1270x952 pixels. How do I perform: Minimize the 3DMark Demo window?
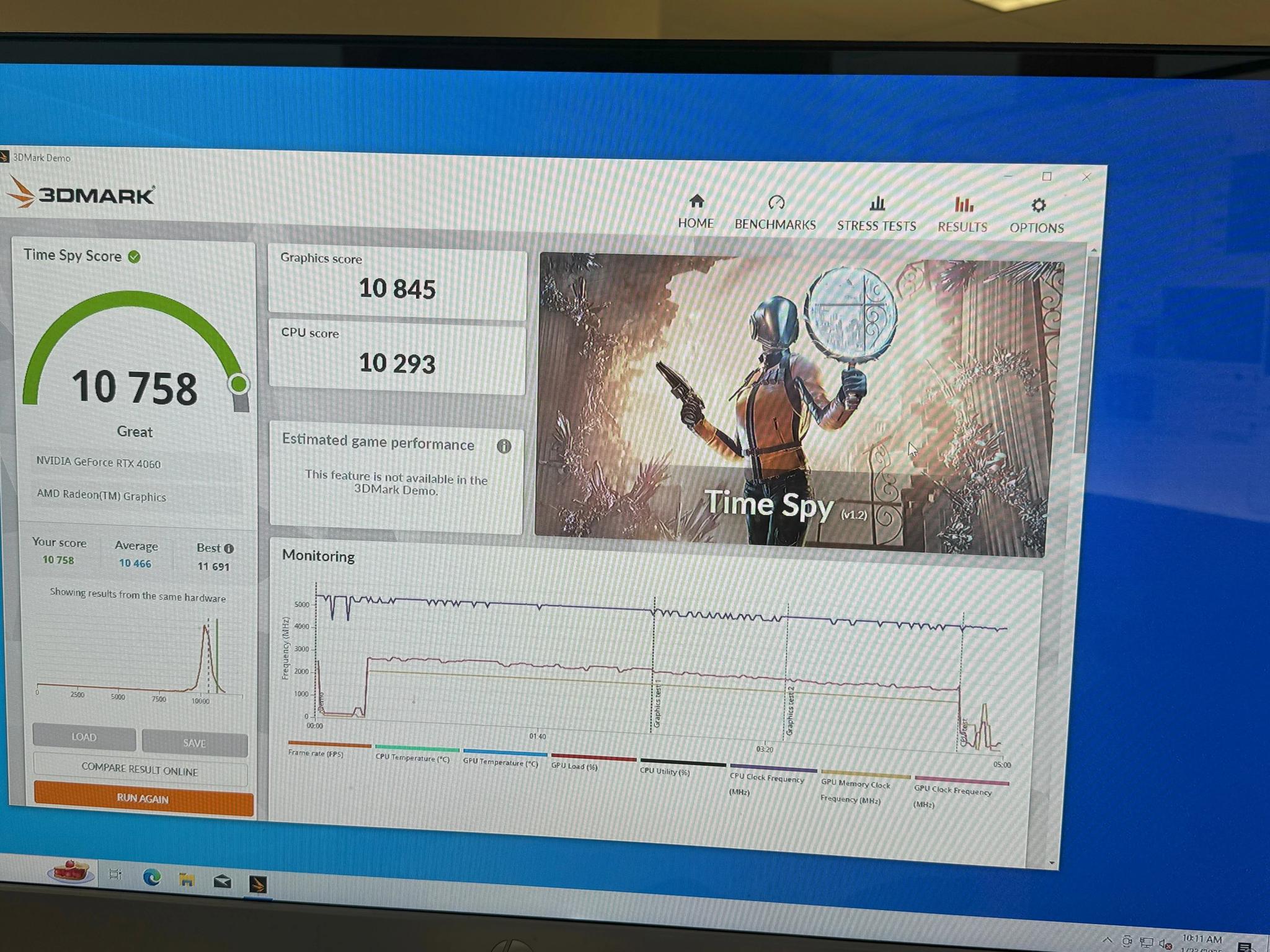pyautogui.click(x=1008, y=176)
